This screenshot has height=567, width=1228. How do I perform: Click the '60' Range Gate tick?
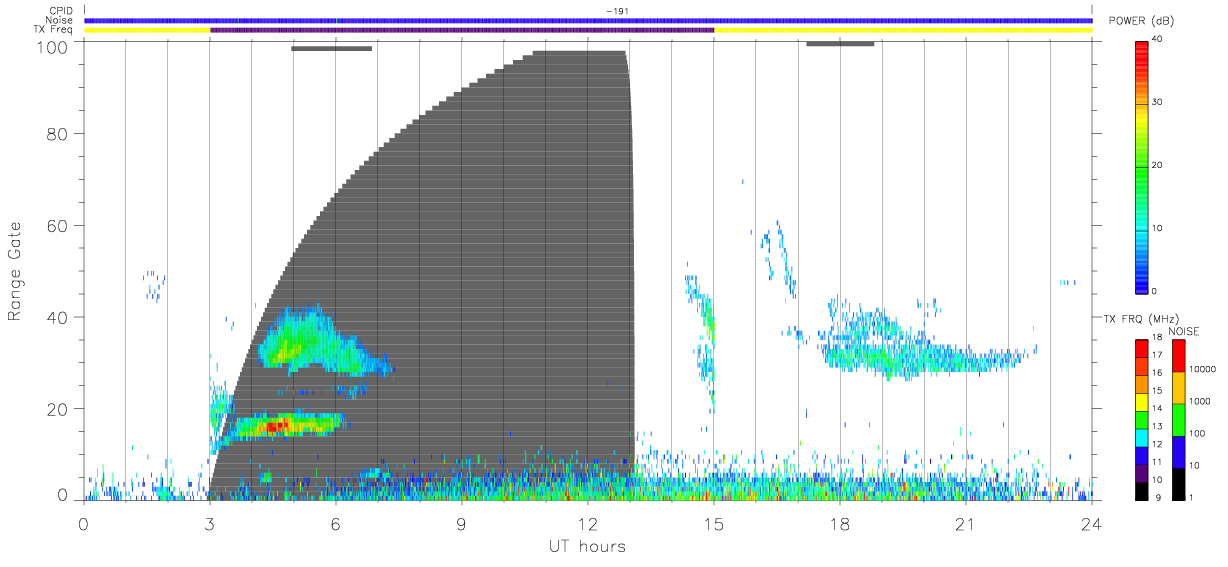click(57, 225)
